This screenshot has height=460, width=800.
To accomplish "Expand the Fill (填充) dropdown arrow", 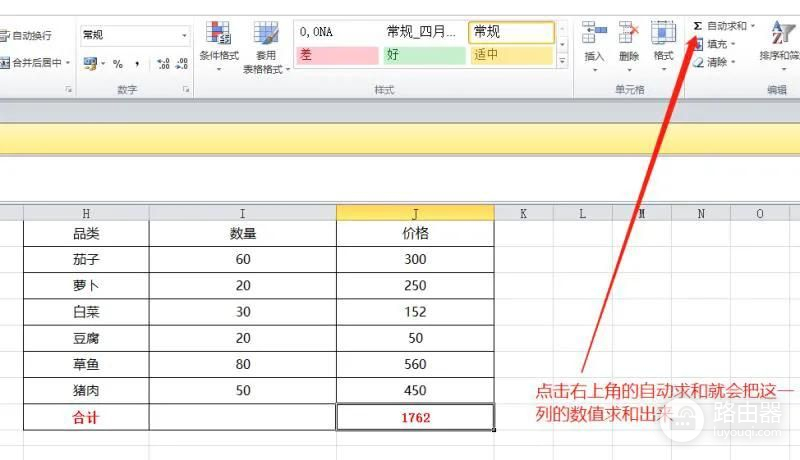I will (x=733, y=44).
